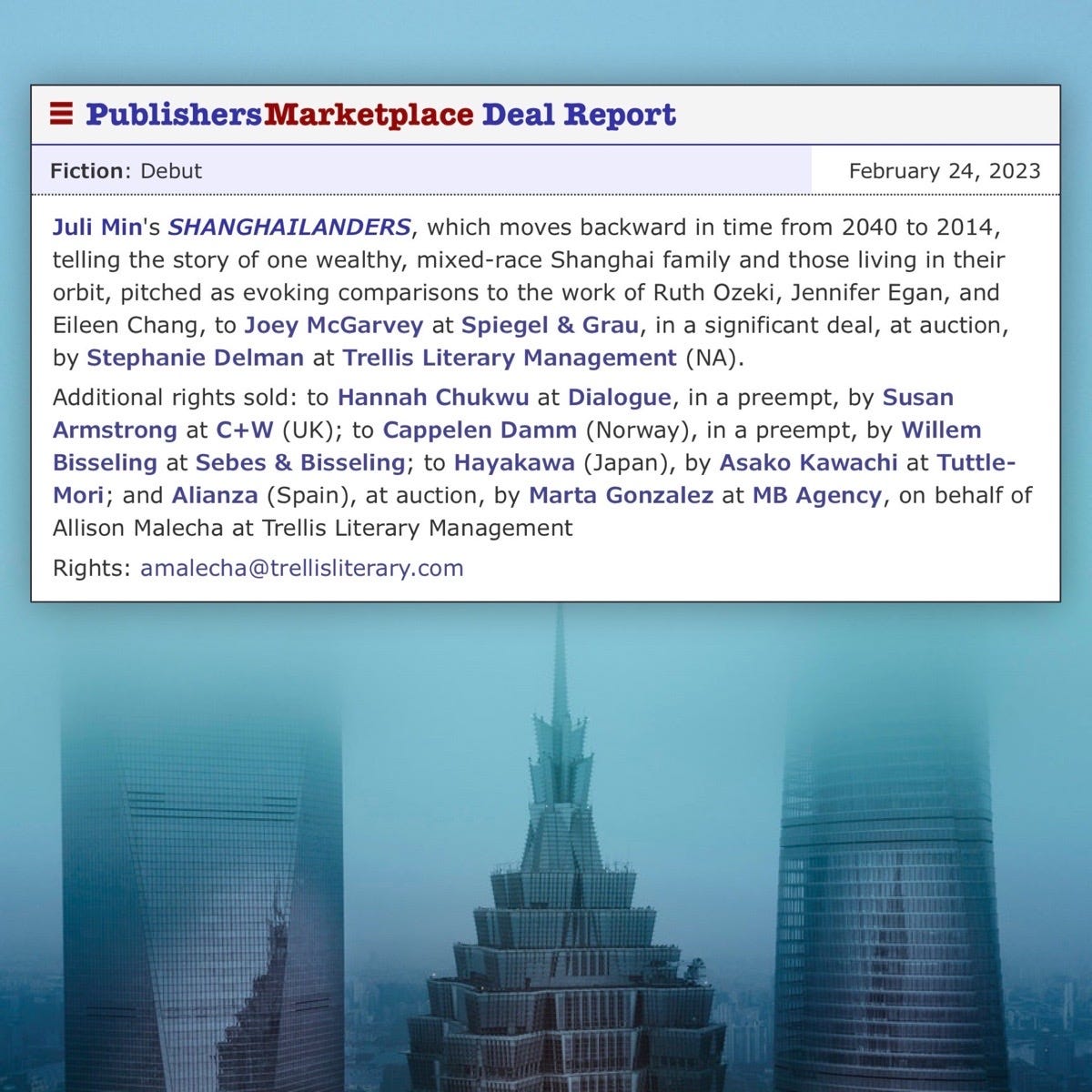Open the hamburger menu icon
Image resolution: width=1092 pixels, height=1092 pixels.
(x=61, y=114)
